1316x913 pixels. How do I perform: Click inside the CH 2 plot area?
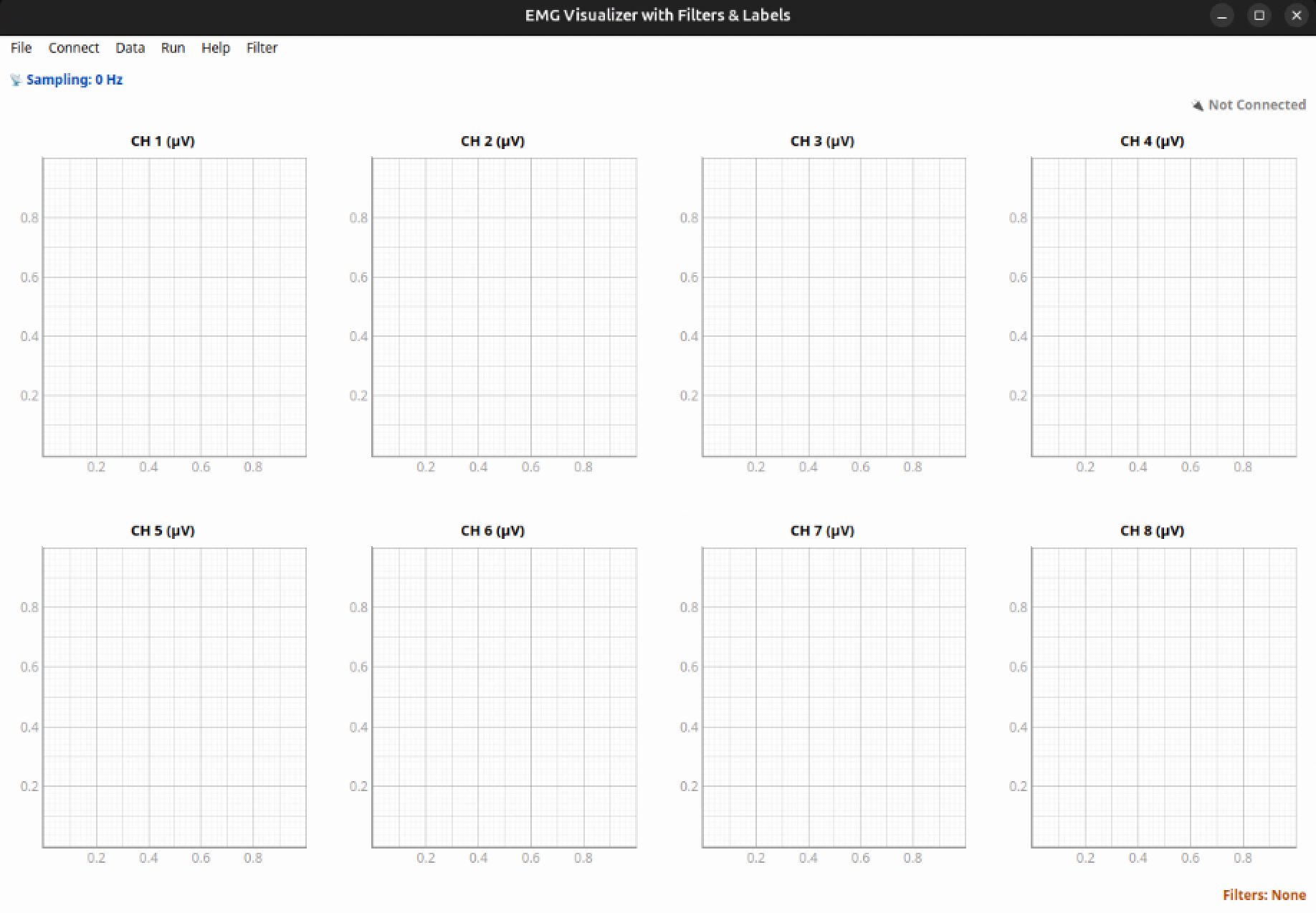(x=504, y=307)
